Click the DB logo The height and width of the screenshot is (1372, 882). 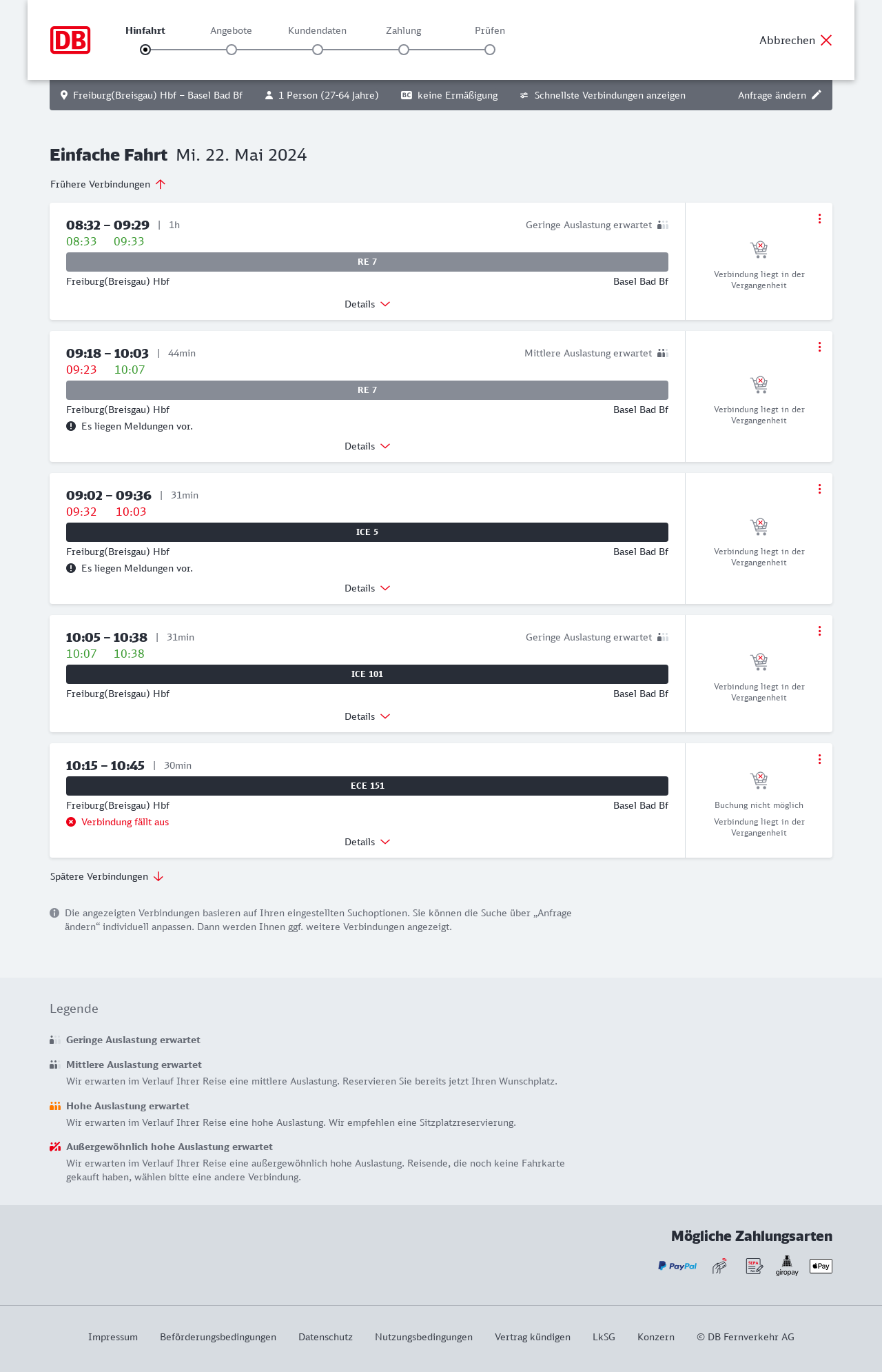[x=70, y=40]
